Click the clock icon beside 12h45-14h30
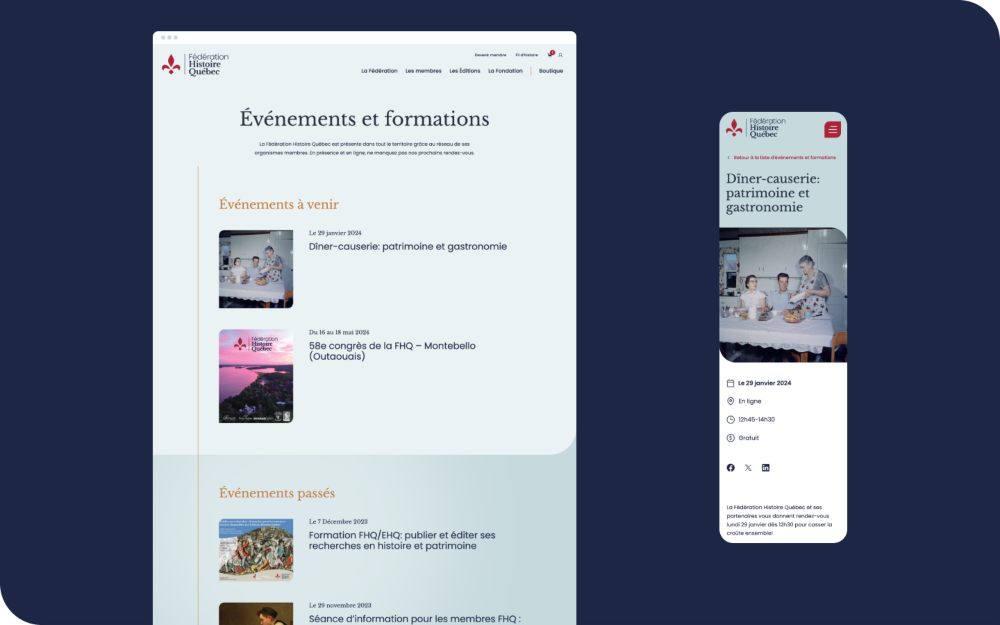1000x625 pixels. (x=730, y=420)
